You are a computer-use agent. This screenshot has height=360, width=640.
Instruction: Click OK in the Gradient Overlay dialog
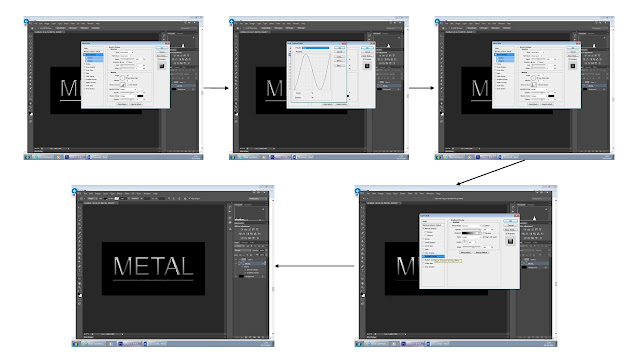[x=510, y=221]
